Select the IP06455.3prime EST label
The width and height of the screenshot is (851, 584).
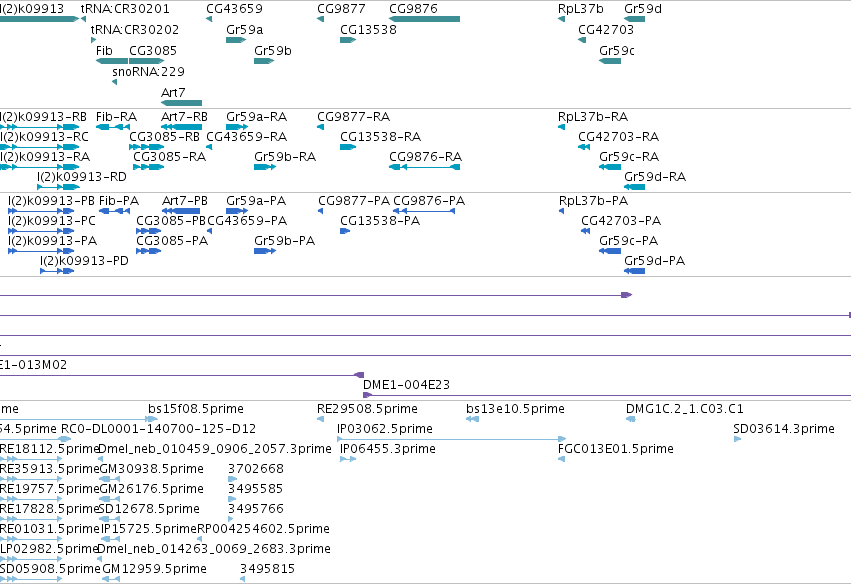[388, 449]
